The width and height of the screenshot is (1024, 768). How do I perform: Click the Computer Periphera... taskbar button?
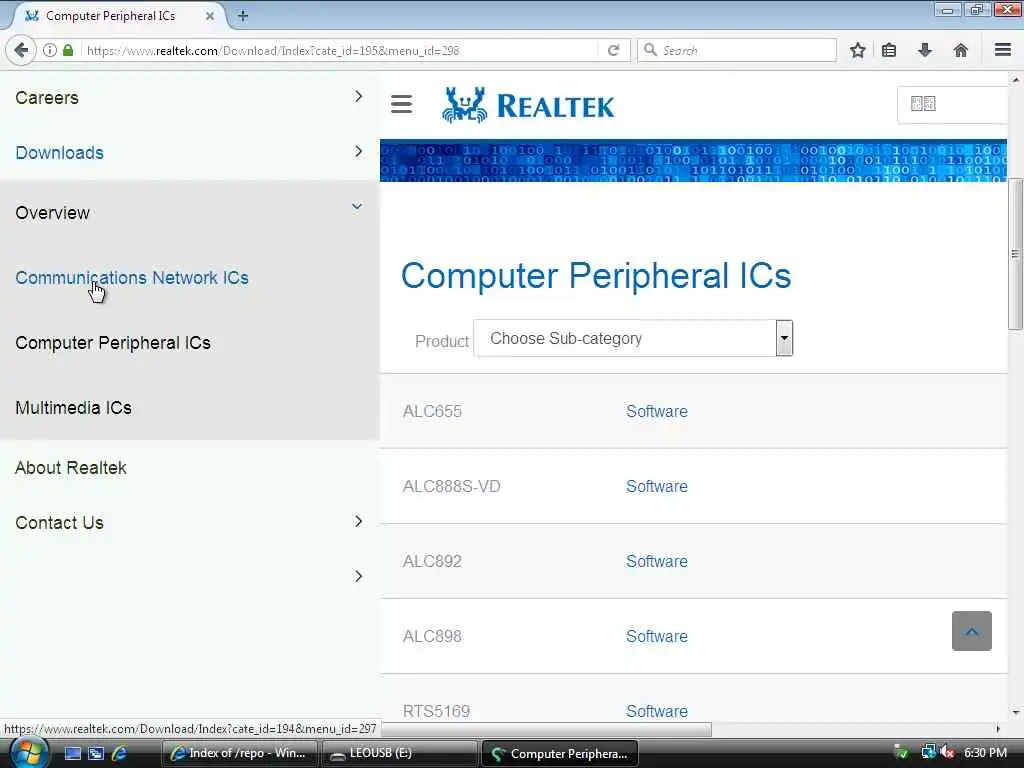(x=560, y=754)
